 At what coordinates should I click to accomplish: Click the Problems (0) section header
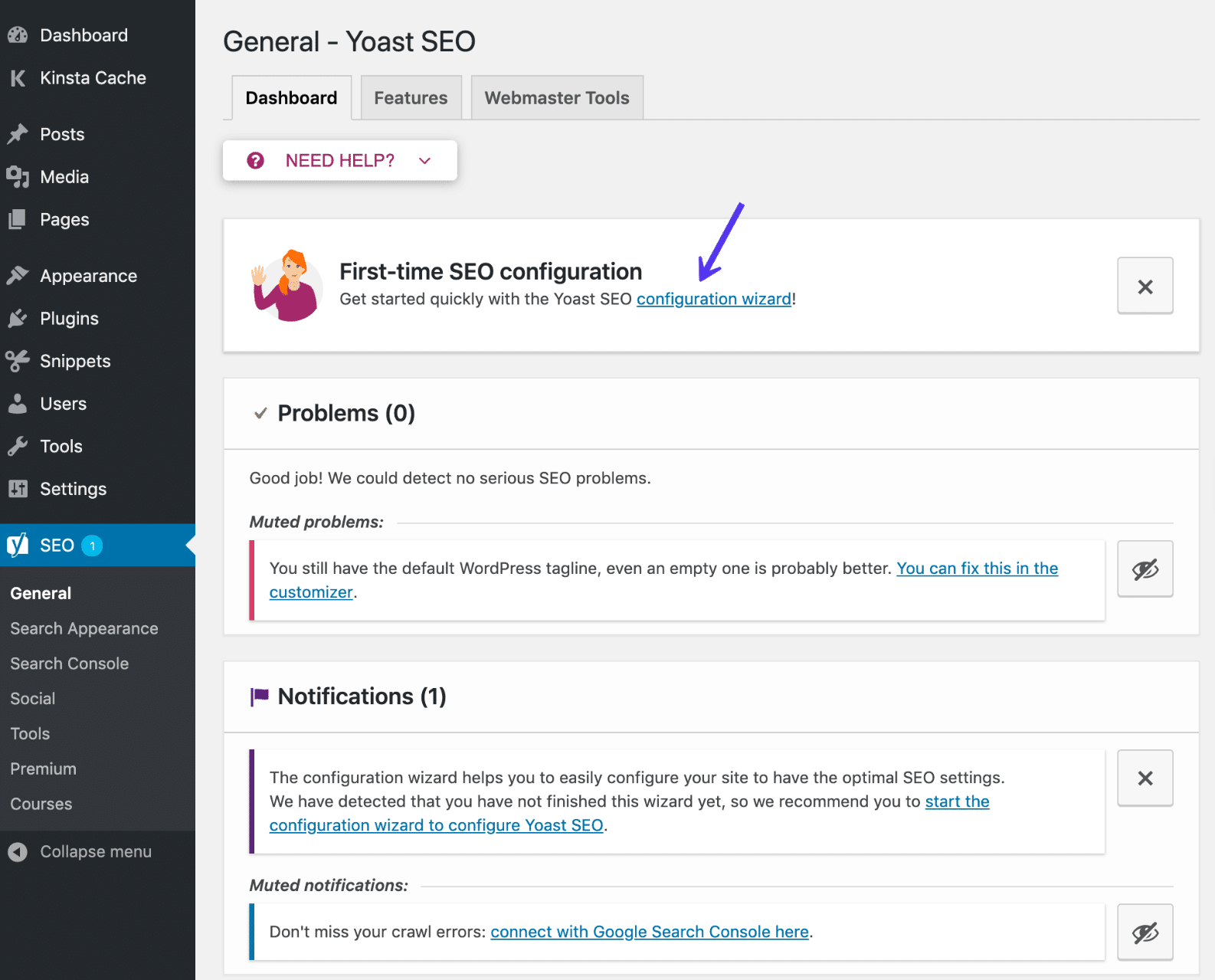click(346, 414)
